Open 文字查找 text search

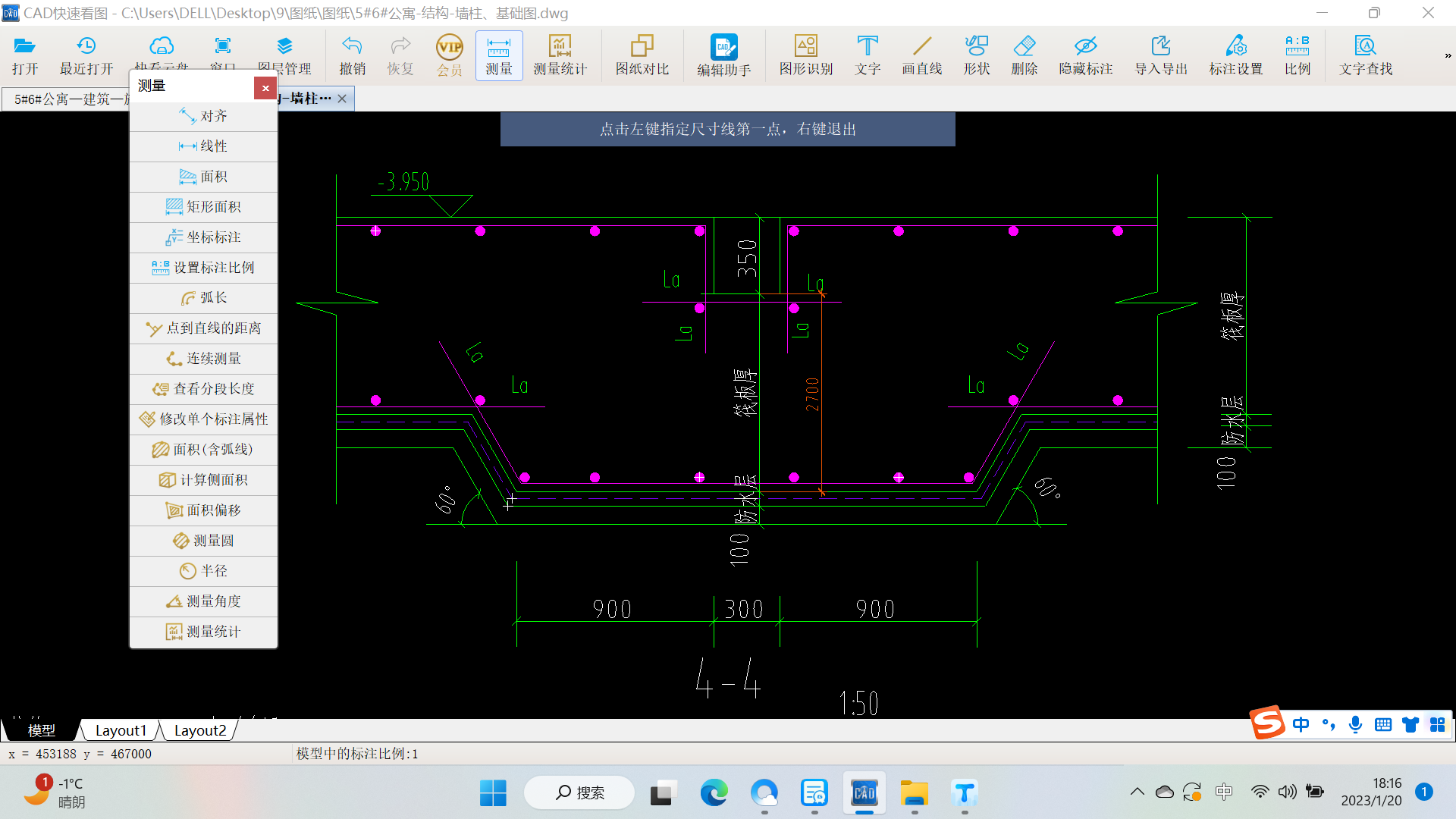(x=1366, y=56)
